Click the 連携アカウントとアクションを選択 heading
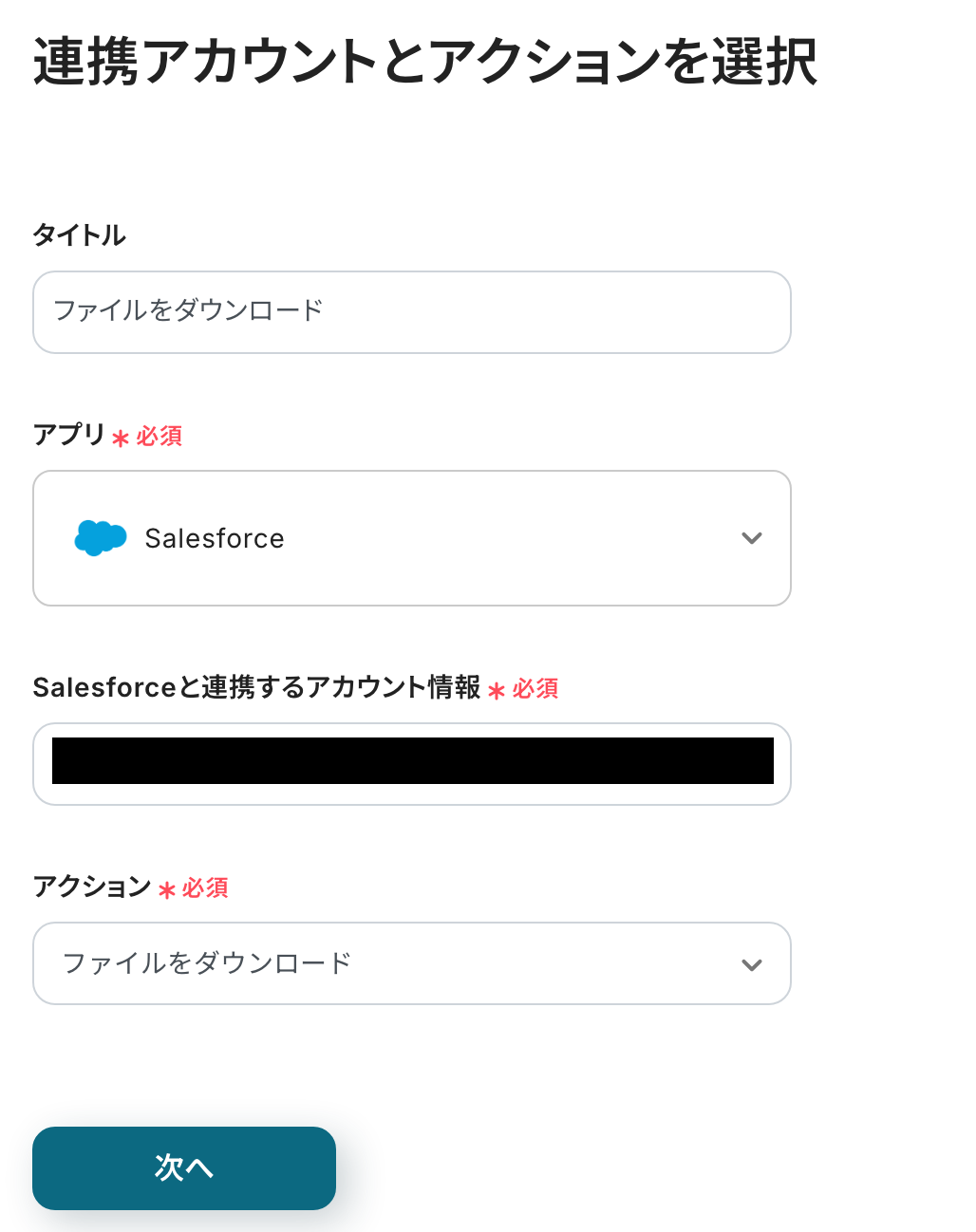The width and height of the screenshot is (976, 1232). pyautogui.click(x=424, y=63)
